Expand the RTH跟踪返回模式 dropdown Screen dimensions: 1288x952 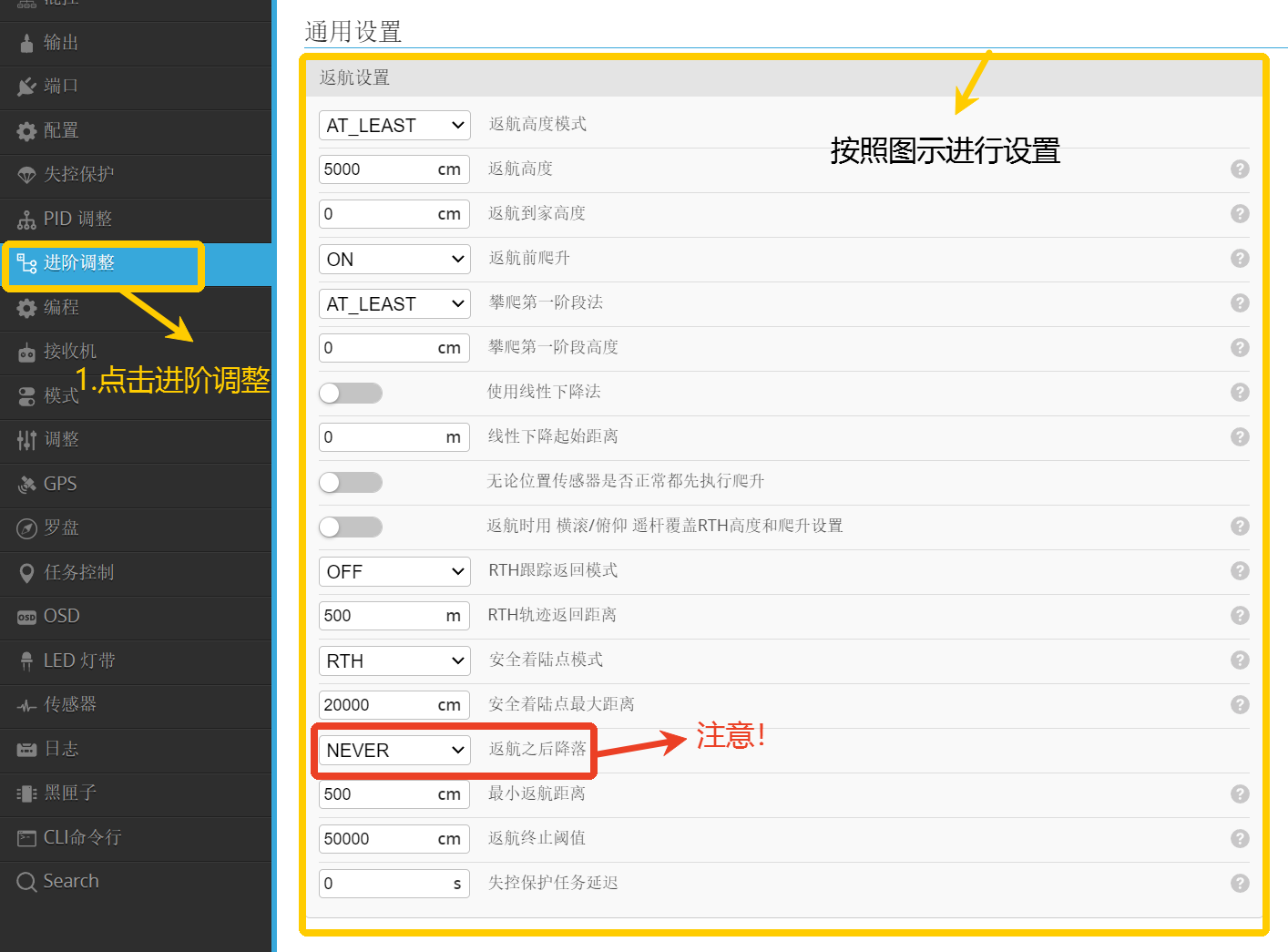click(x=394, y=572)
